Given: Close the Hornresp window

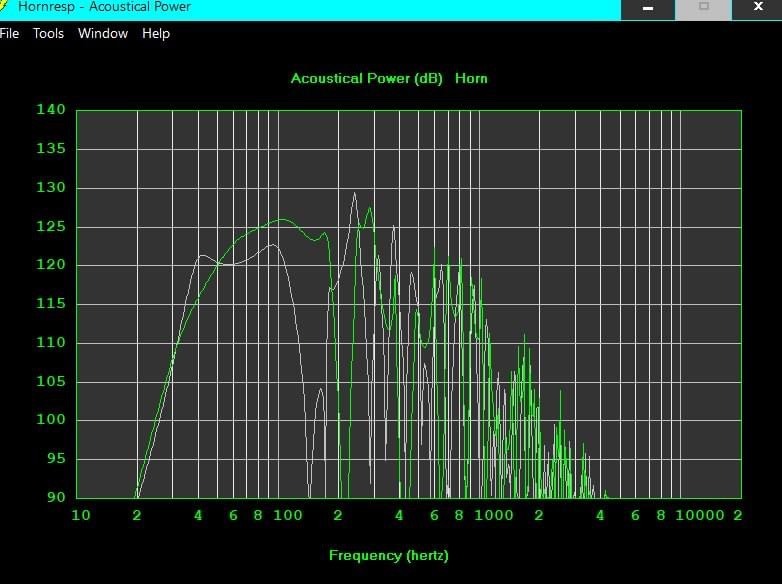Looking at the screenshot, I should [x=758, y=9].
